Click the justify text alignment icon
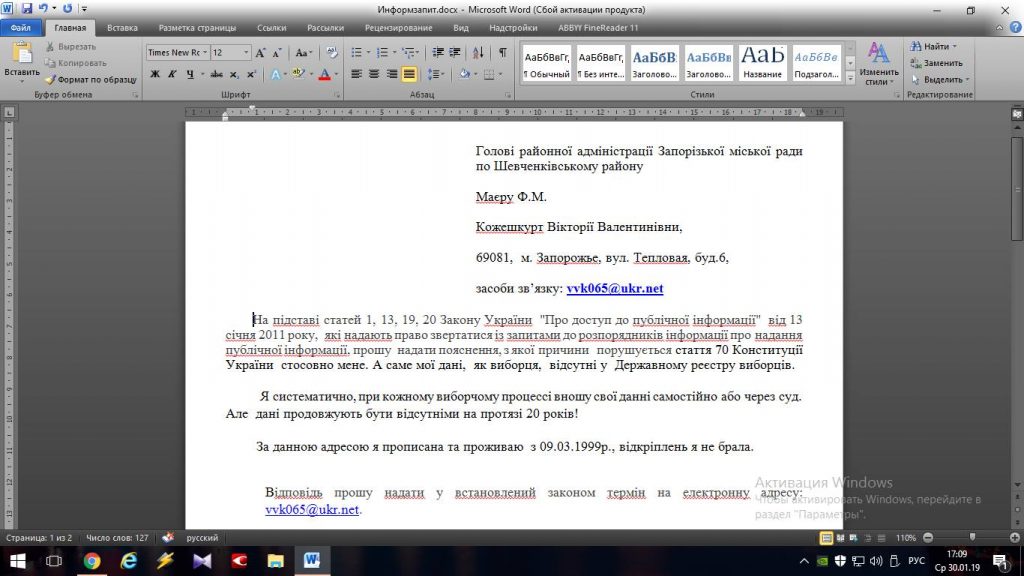The image size is (1024, 576). click(409, 74)
